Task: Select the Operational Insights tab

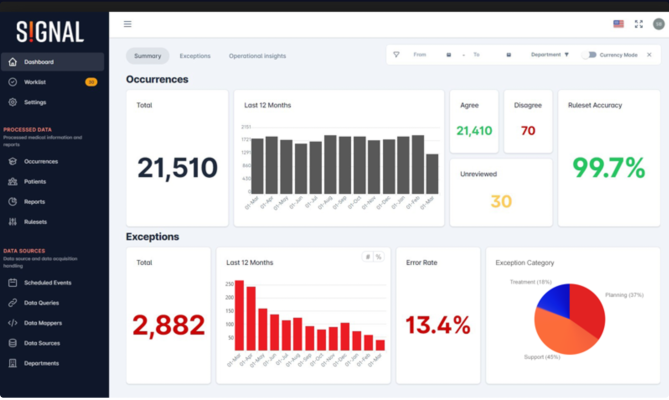Action: click(x=257, y=56)
